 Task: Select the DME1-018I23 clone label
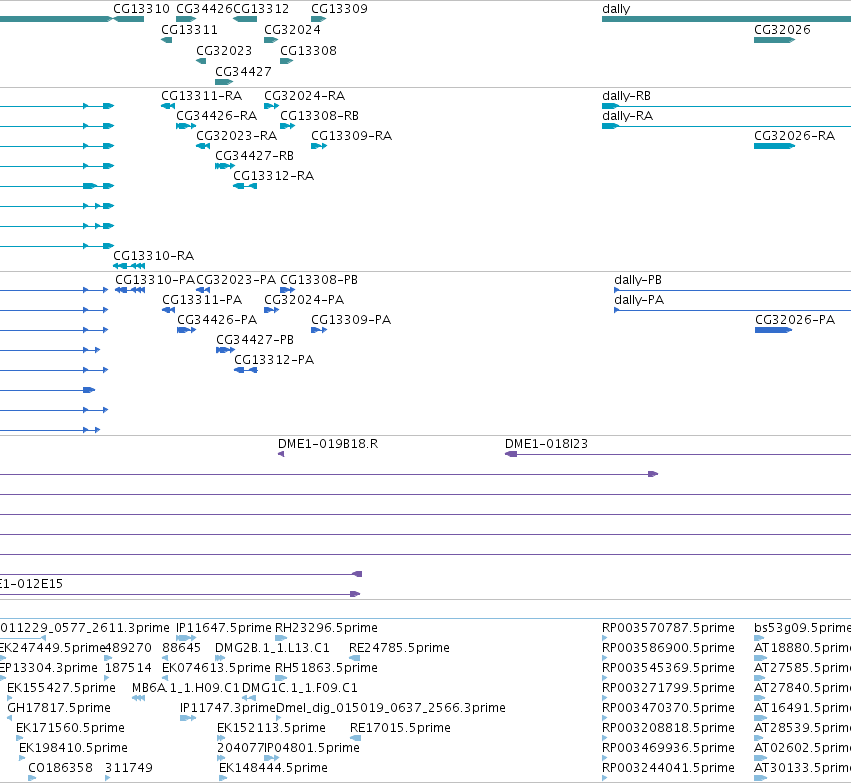click(x=546, y=443)
